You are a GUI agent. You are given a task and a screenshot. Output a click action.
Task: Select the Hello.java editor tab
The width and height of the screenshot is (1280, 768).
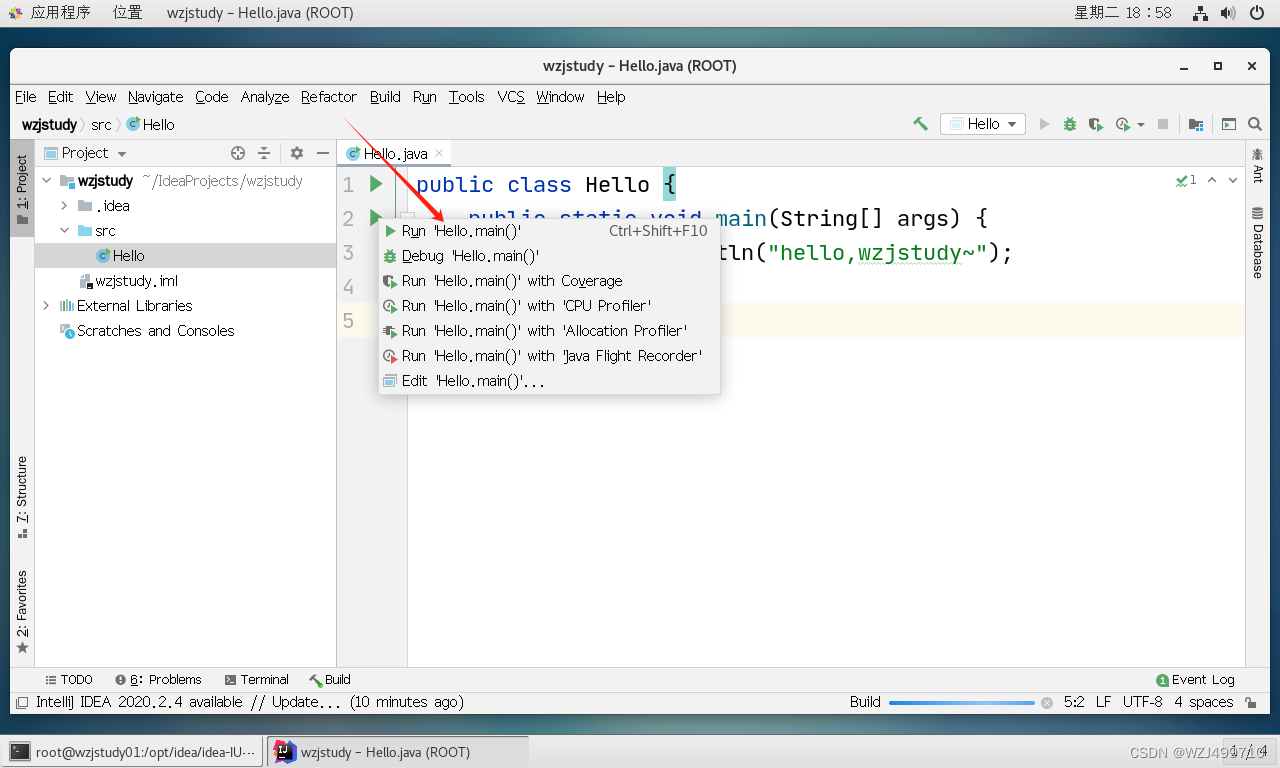[x=395, y=153]
